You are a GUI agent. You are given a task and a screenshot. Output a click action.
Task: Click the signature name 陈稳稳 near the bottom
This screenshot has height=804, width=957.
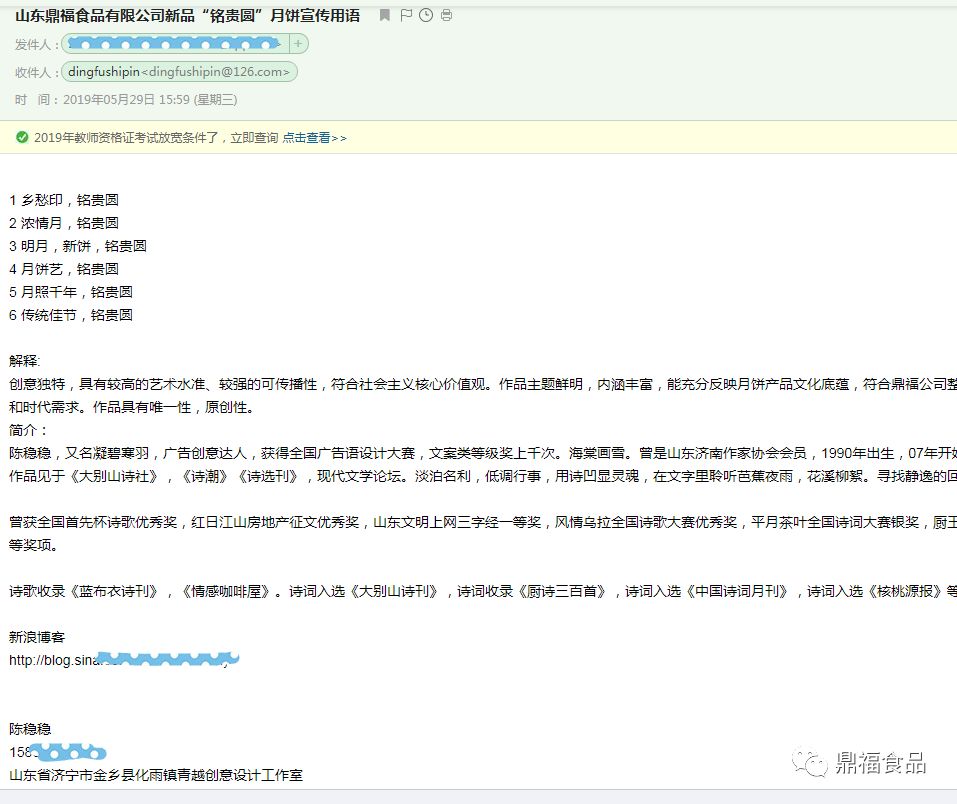30,729
